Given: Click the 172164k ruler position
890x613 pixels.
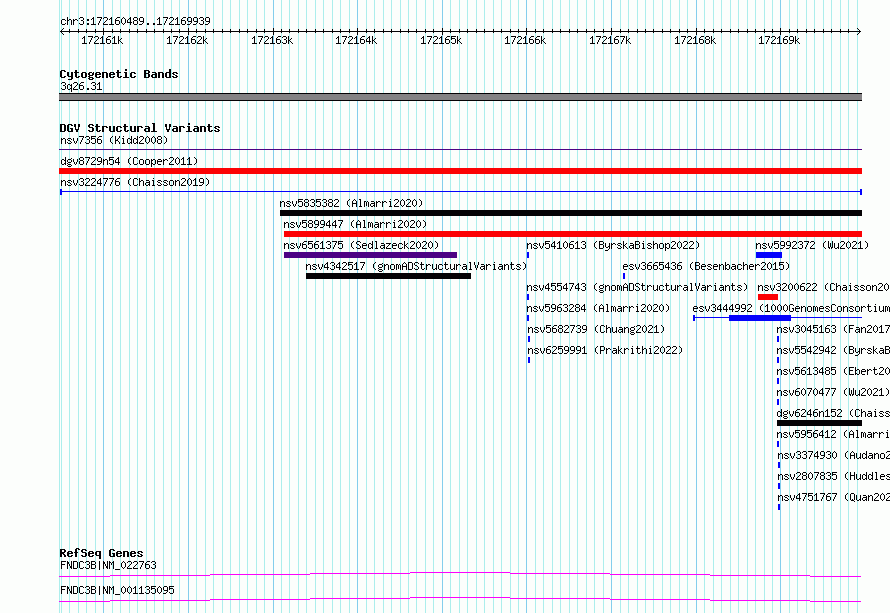Looking at the screenshot, I should tap(356, 40).
